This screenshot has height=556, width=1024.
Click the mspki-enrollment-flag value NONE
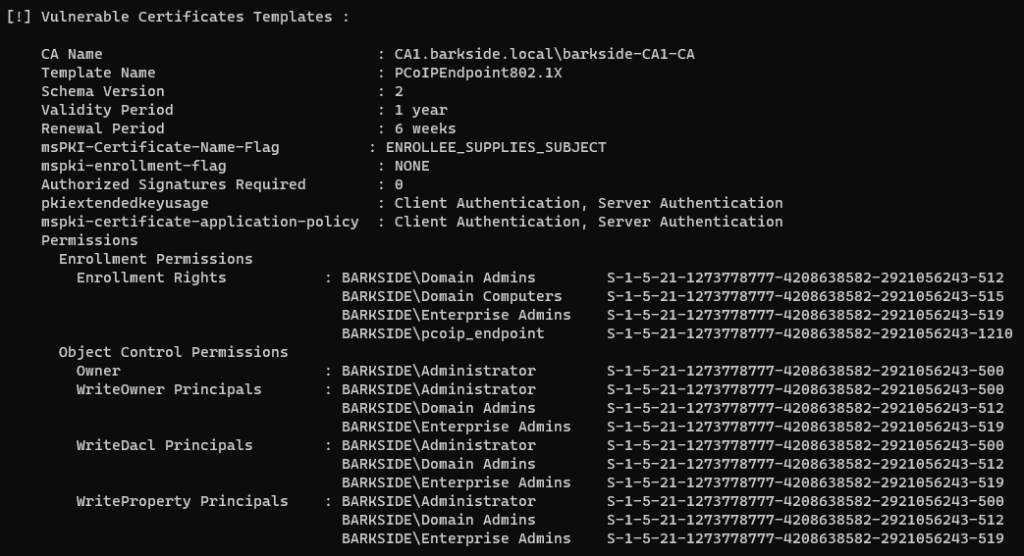[x=412, y=166]
